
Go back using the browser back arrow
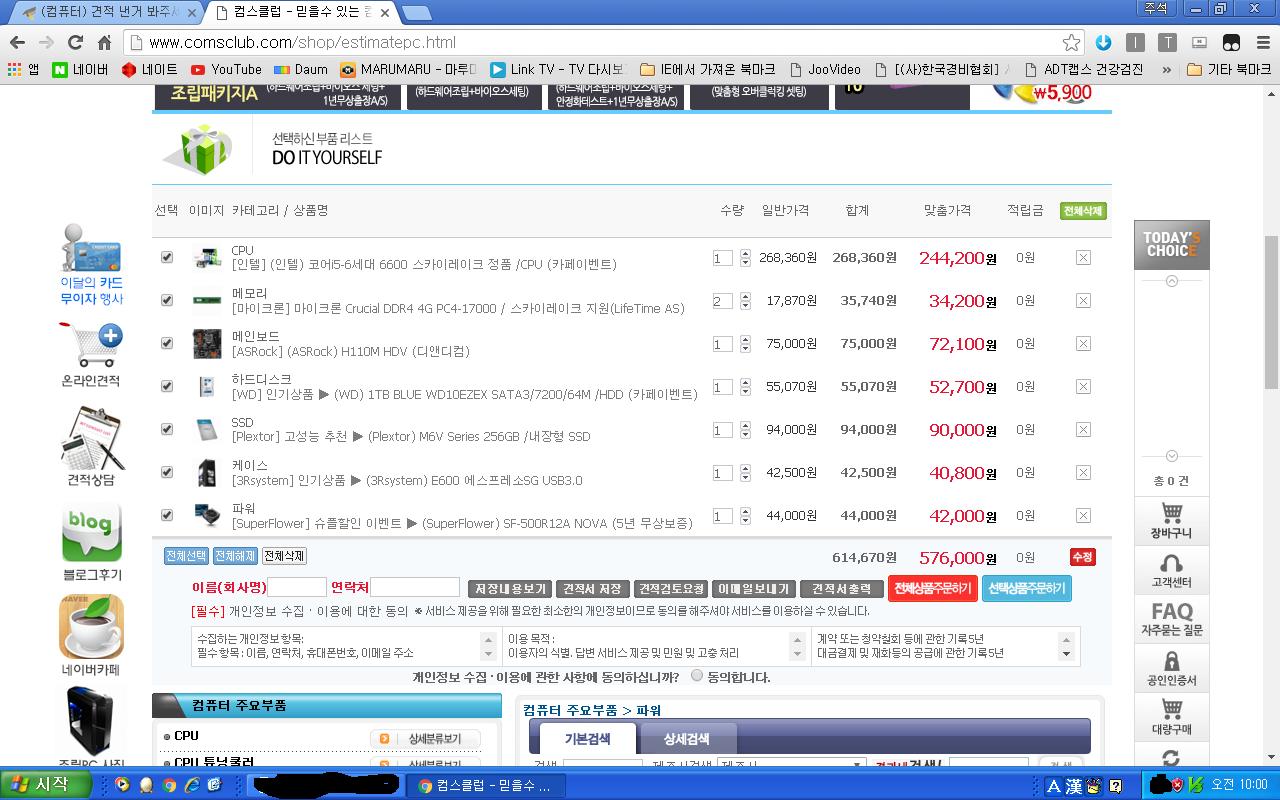[x=17, y=42]
